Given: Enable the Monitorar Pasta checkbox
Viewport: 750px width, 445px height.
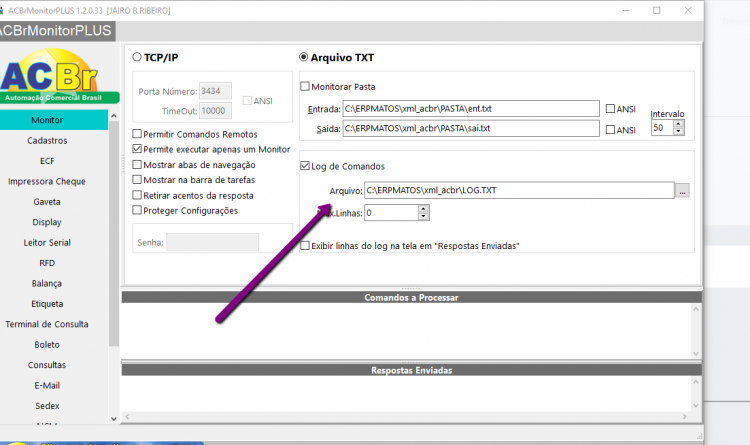Looking at the screenshot, I should (x=305, y=86).
